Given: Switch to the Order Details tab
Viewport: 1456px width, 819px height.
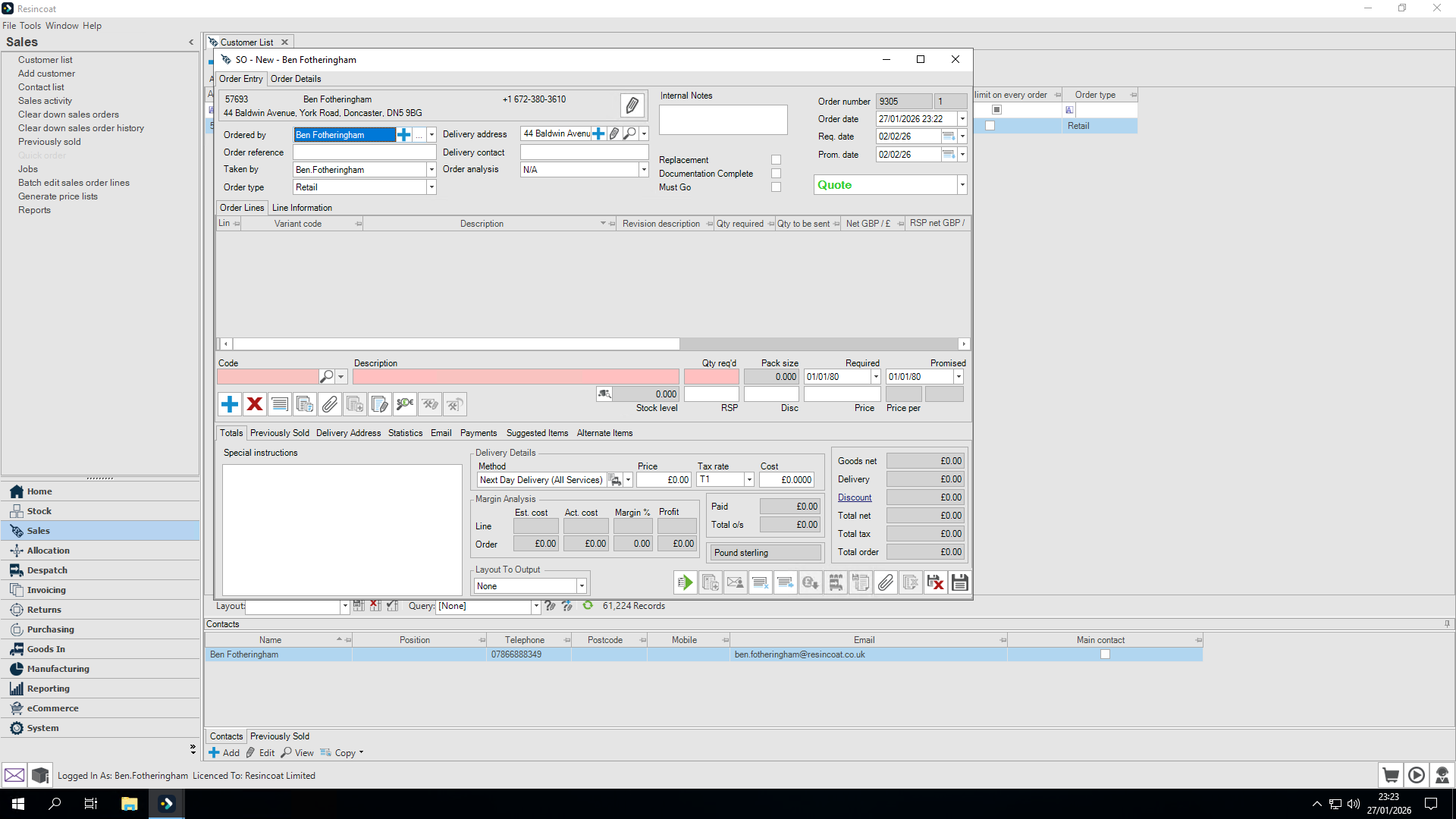Looking at the screenshot, I should (x=296, y=79).
